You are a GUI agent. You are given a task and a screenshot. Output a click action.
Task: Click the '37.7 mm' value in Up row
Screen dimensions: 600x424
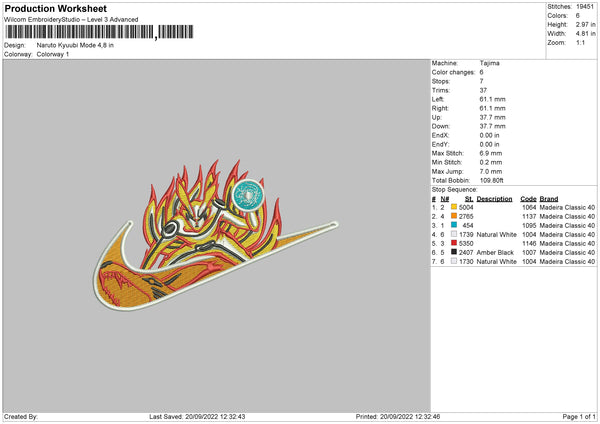click(492, 117)
